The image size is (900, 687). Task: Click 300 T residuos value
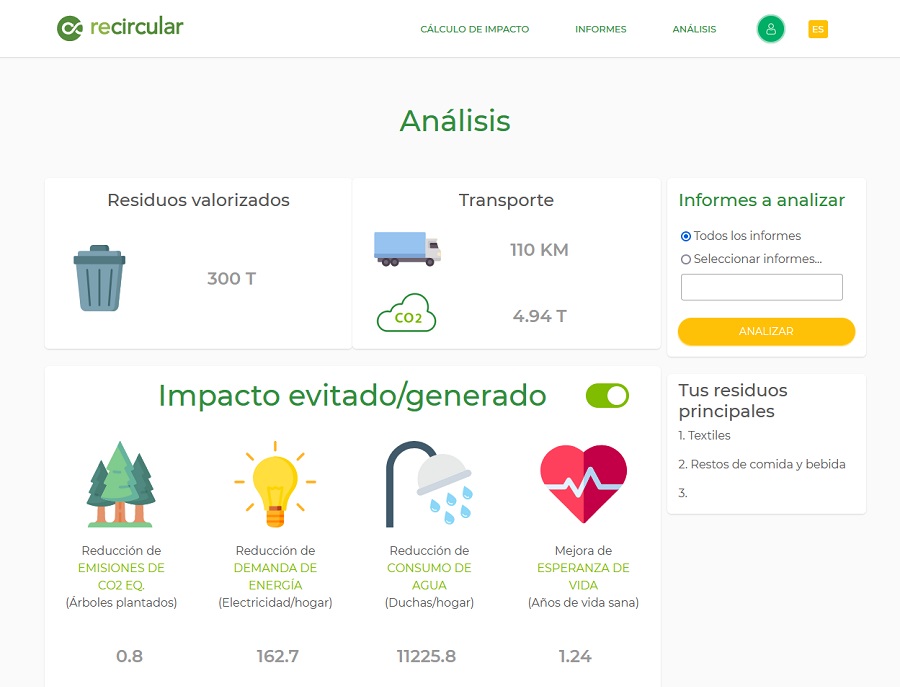click(231, 278)
